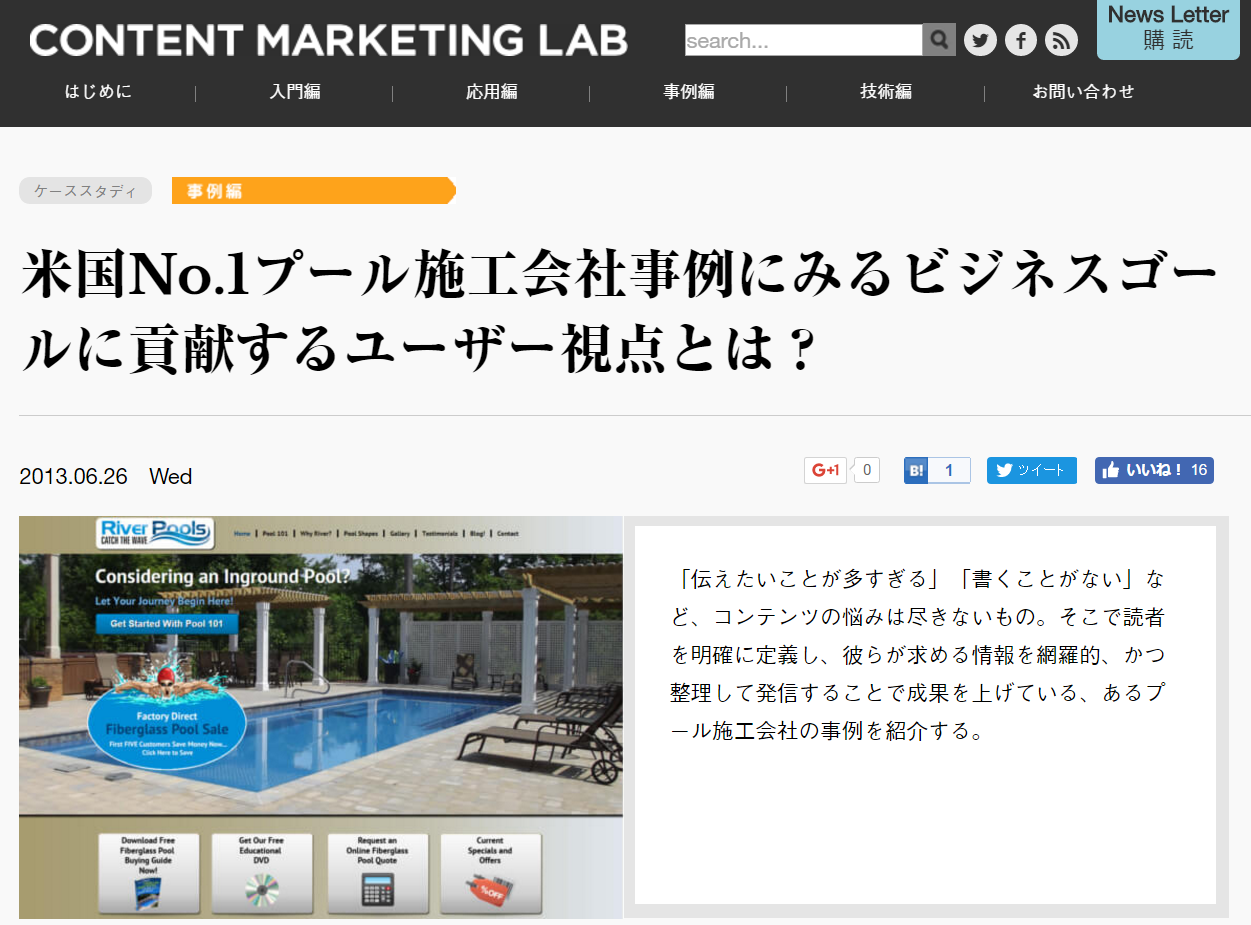Click the River Pools website thumbnail
1251x925 pixels.
tap(320, 717)
